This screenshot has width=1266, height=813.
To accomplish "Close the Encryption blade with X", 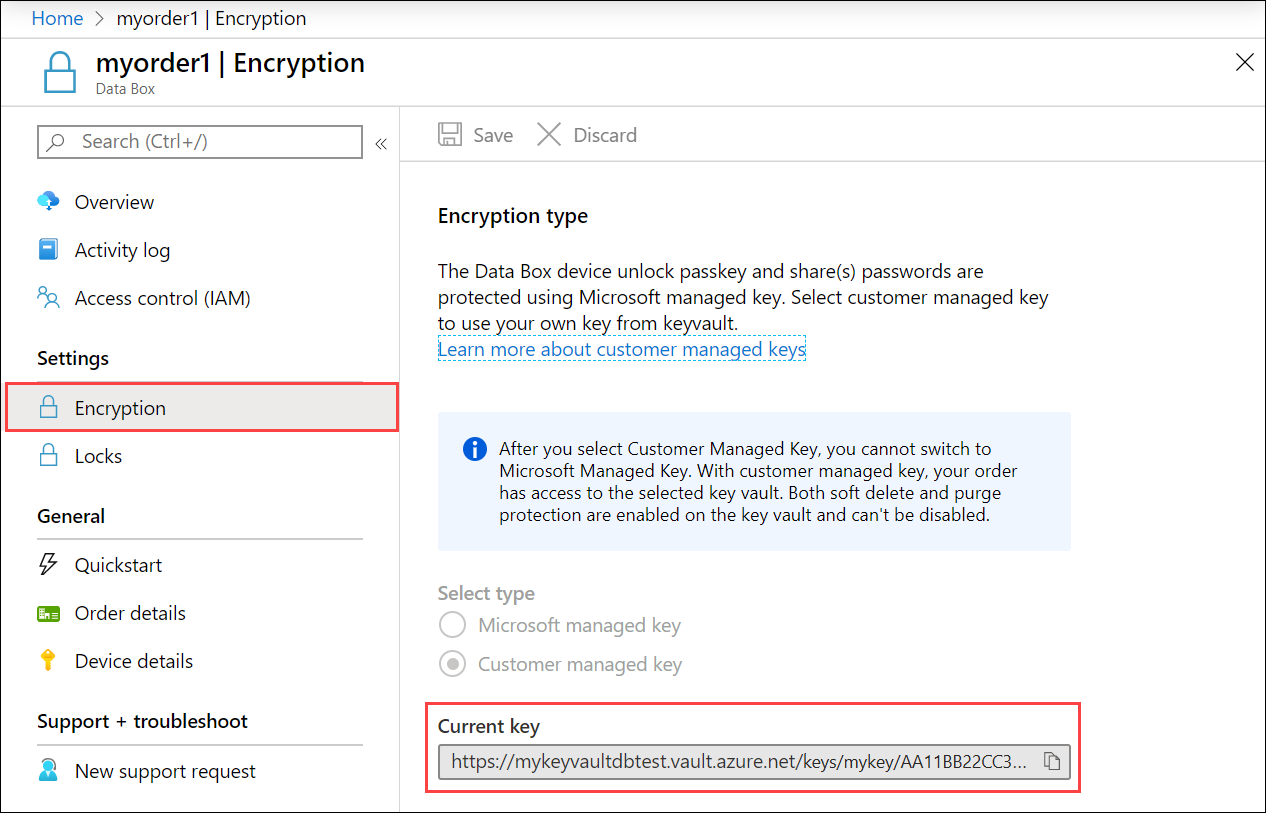I will coord(1245,63).
